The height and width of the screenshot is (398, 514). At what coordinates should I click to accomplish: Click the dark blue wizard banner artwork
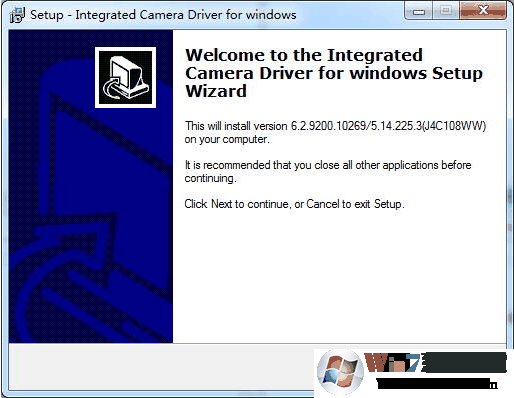[x=91, y=186]
